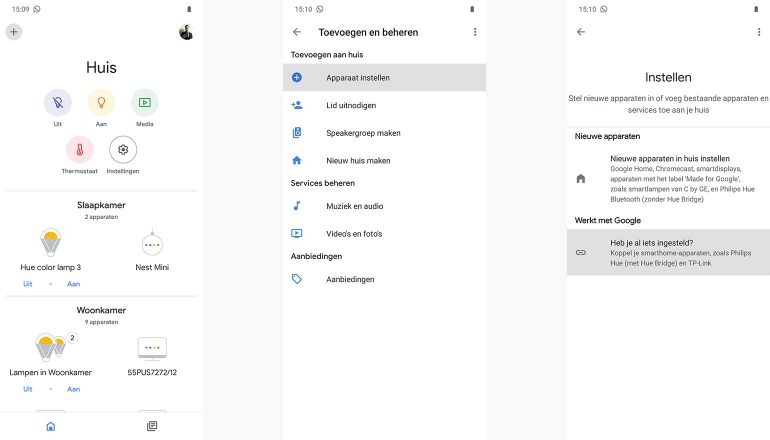Open Instellingen gear icon

123,150
